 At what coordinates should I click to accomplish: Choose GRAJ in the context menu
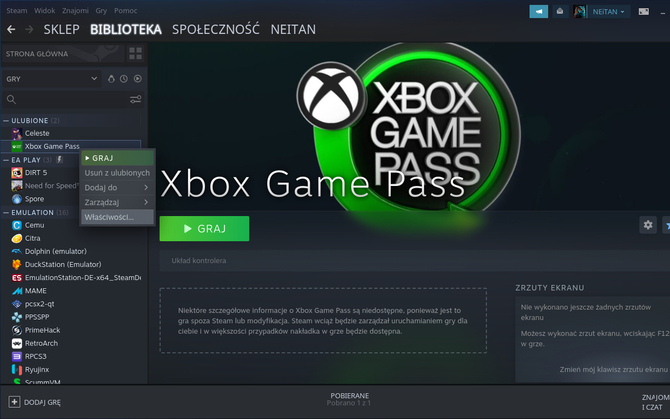(117, 158)
